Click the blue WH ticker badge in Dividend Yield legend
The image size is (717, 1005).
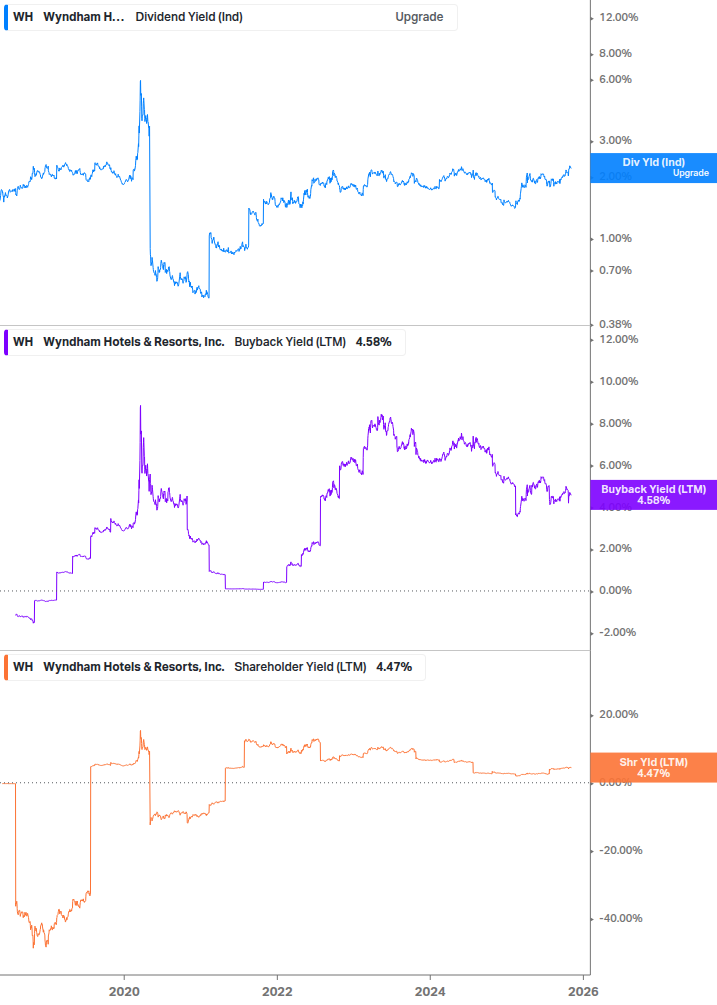tap(20, 17)
